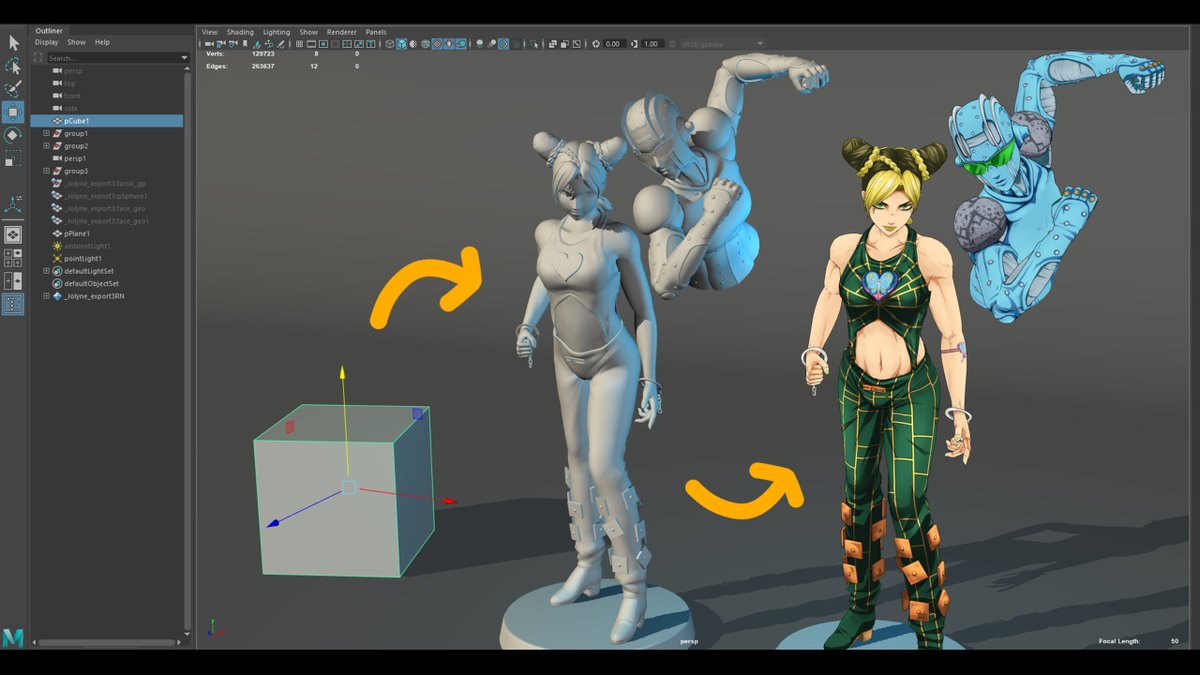Toggle the Resolution Gate display
Viewport: 1200px width, 675px height.
point(323,44)
